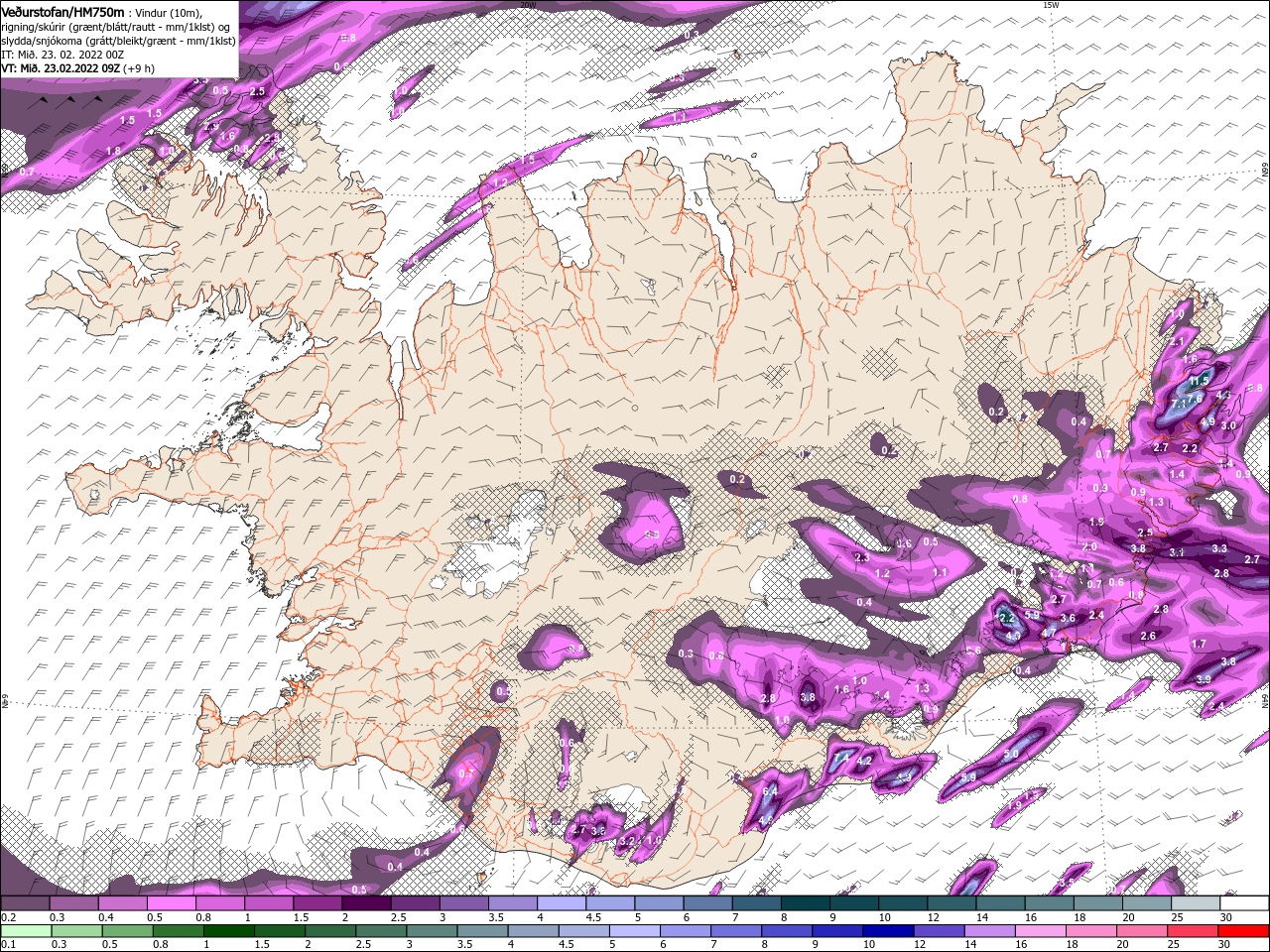Click the Veðurstofan/HM750m title text

[63, 11]
